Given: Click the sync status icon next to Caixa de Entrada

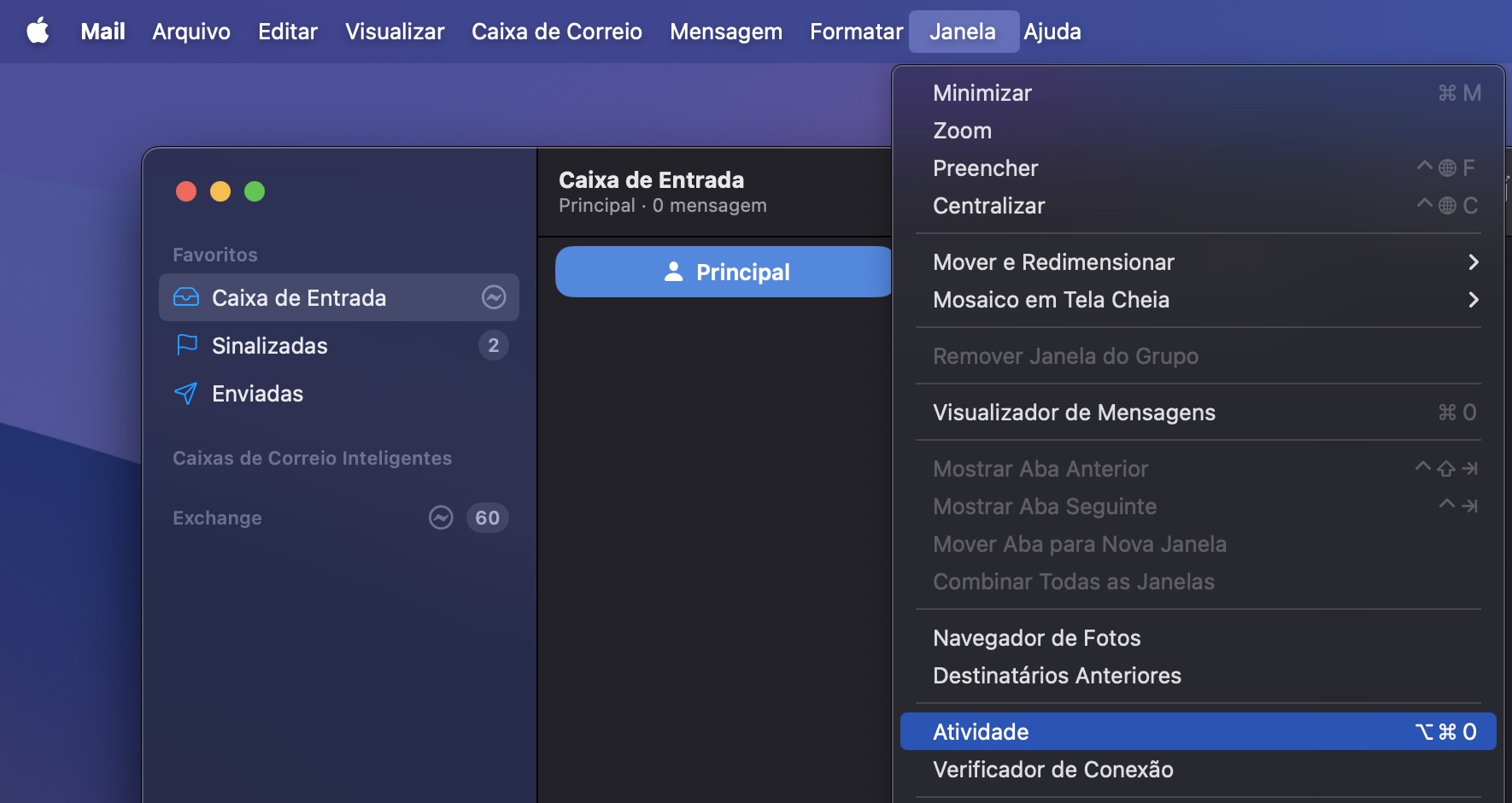Looking at the screenshot, I should tap(494, 297).
